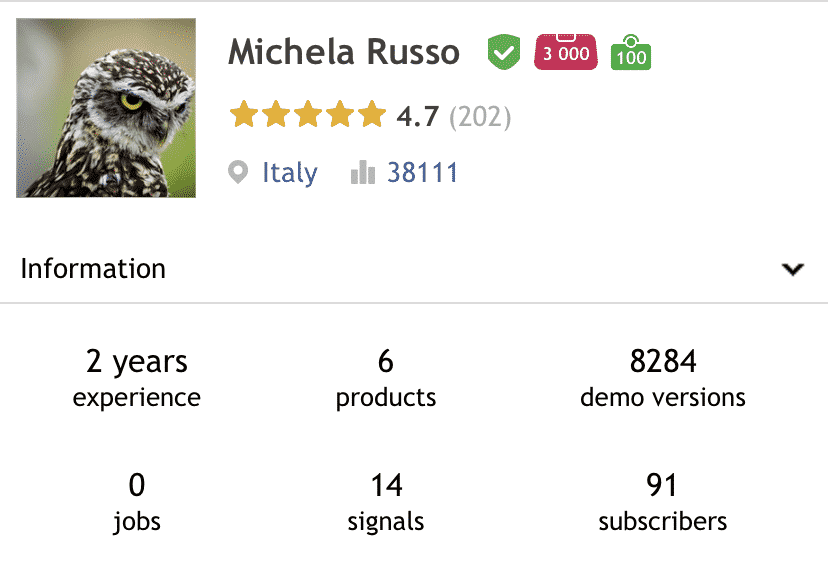The width and height of the screenshot is (828, 566).
Task: Open the Italy location link
Action: click(x=290, y=173)
